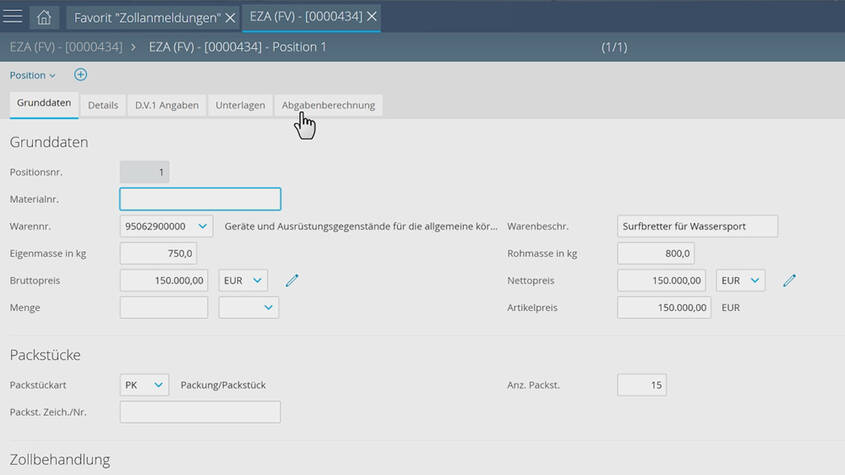Select the Unterlagen tab
This screenshot has height=475, width=845.
point(240,105)
